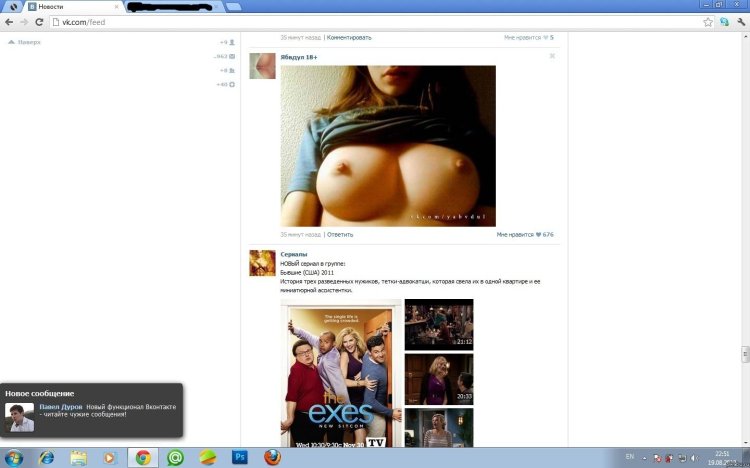
Task: Click the Windows Start button
Action: click(x=13, y=457)
